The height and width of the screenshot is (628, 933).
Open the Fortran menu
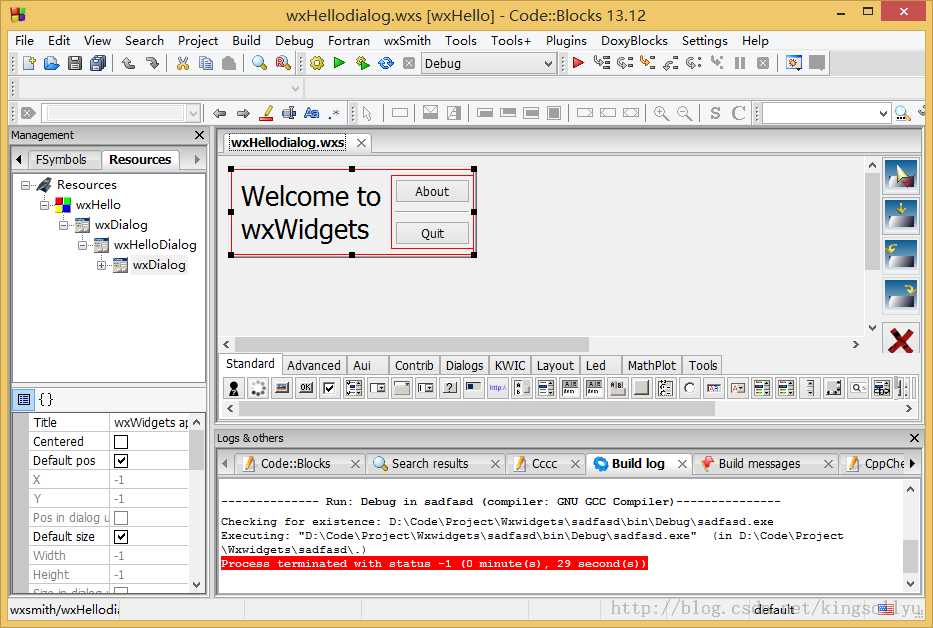[x=349, y=40]
